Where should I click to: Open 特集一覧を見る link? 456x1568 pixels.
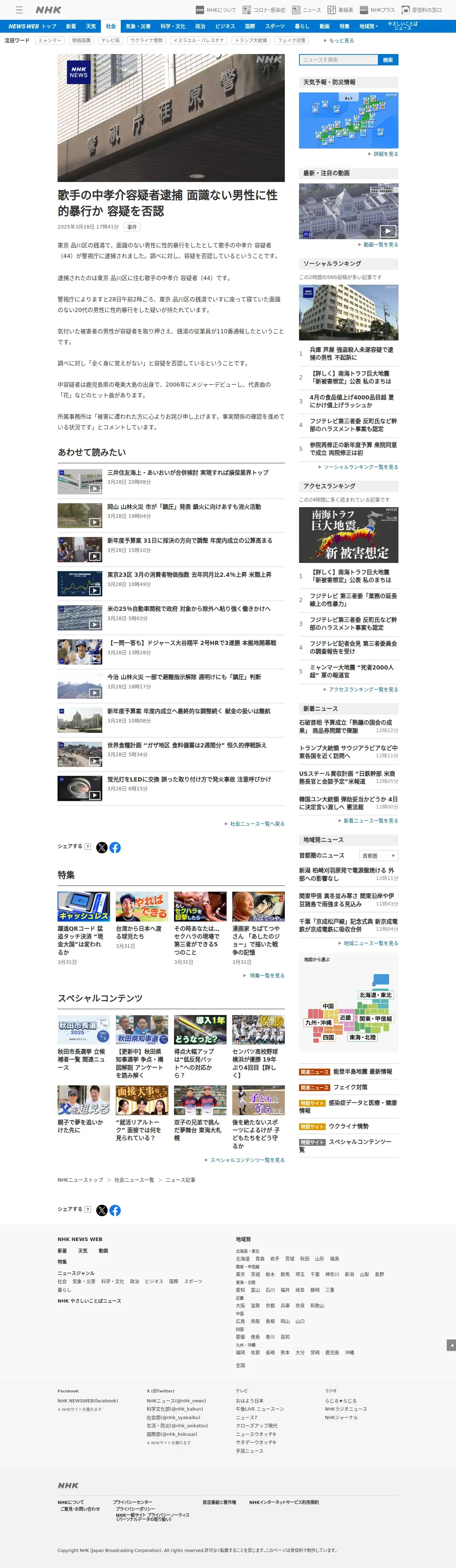coord(264,976)
